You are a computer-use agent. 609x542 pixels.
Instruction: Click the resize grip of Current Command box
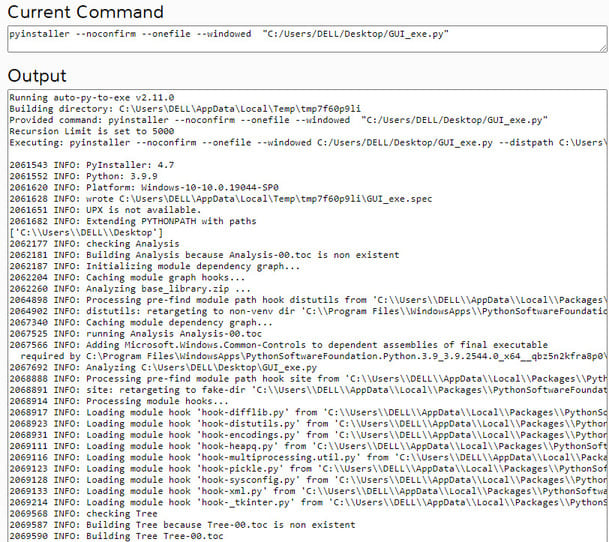(x=603, y=48)
